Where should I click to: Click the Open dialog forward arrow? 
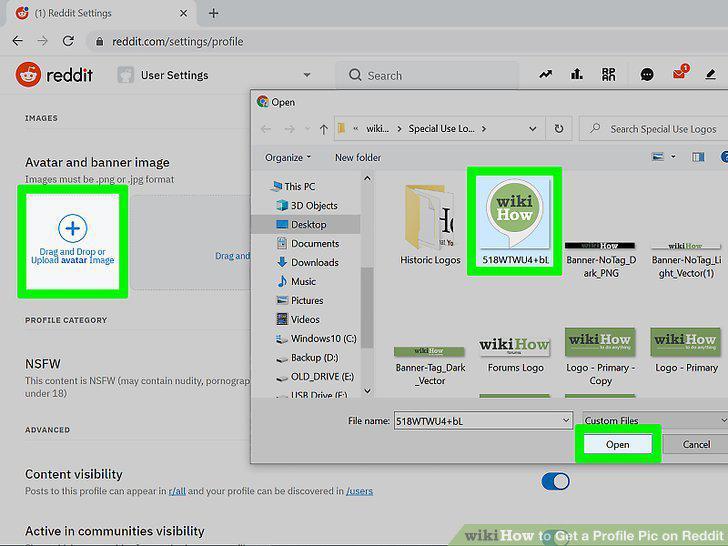[x=289, y=129]
